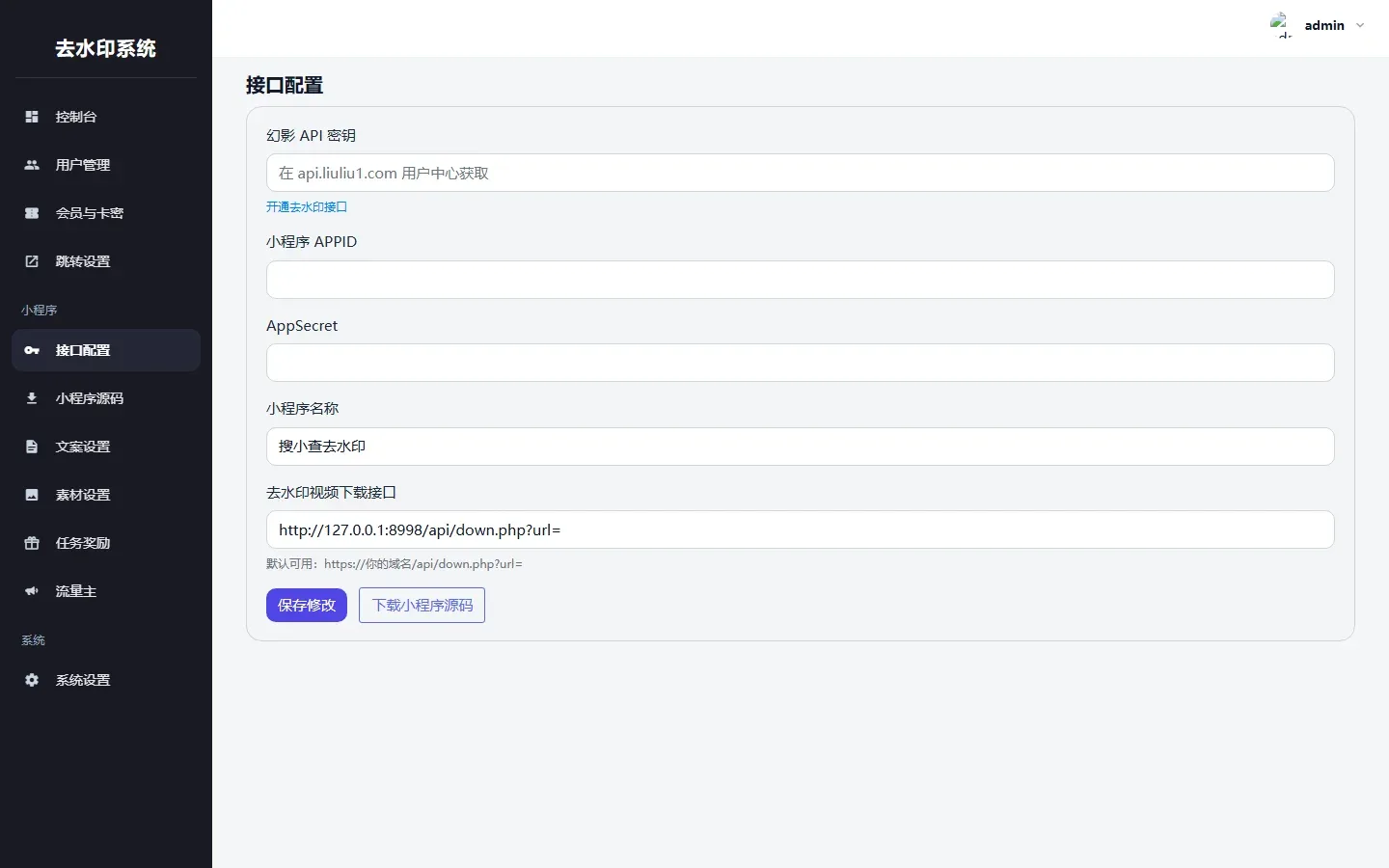This screenshot has width=1389, height=868.
Task: Select 跳转设置 menu entry
Action: coord(106,261)
